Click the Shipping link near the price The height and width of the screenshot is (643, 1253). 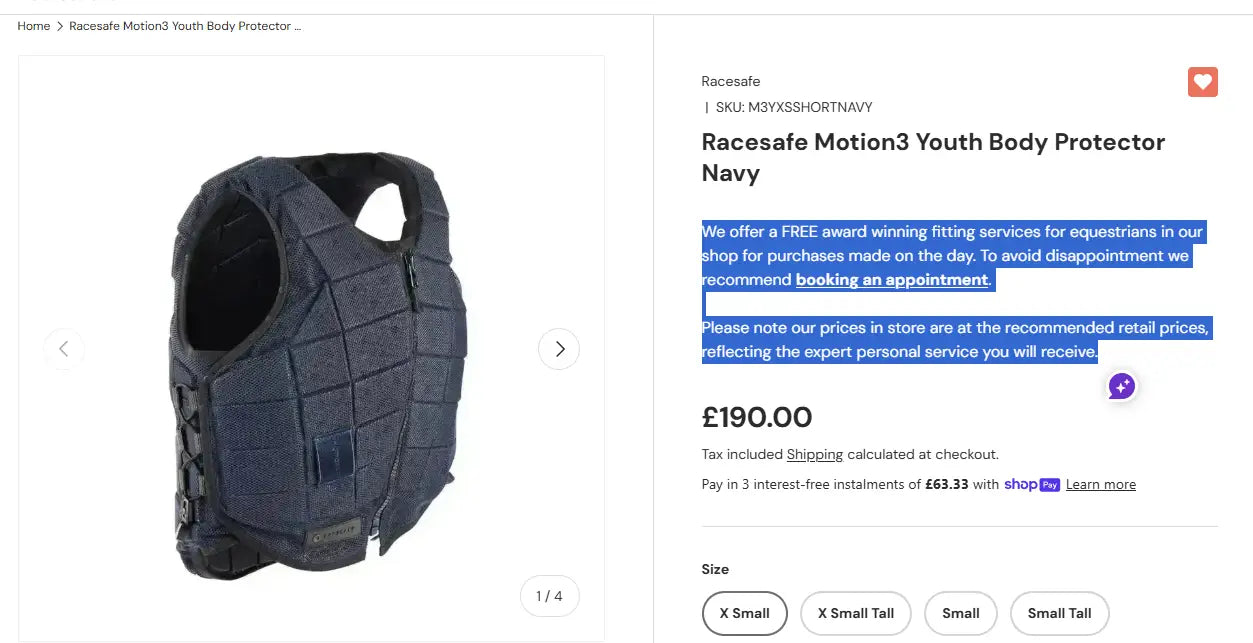814,454
